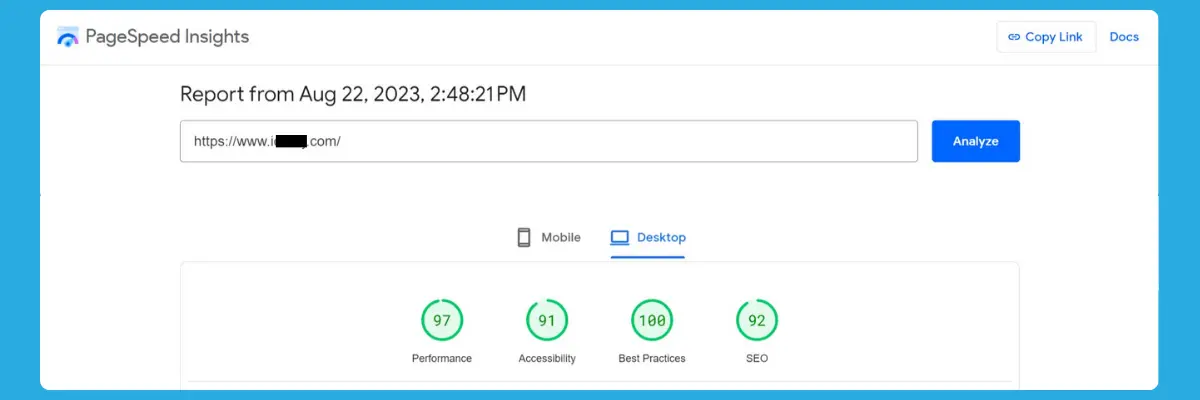This screenshot has width=1200, height=400.
Task: Select the Desktop tab
Action: click(648, 238)
